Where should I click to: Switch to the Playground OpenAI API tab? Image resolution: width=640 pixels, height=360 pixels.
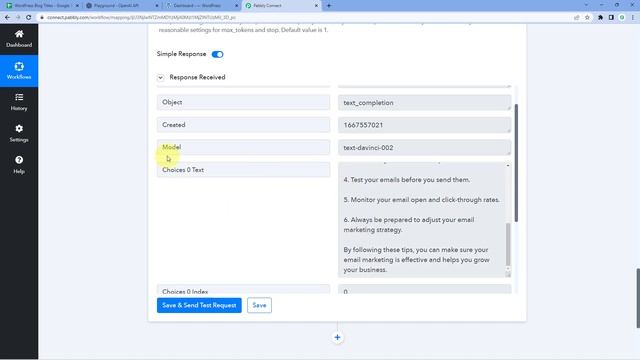(122, 6)
